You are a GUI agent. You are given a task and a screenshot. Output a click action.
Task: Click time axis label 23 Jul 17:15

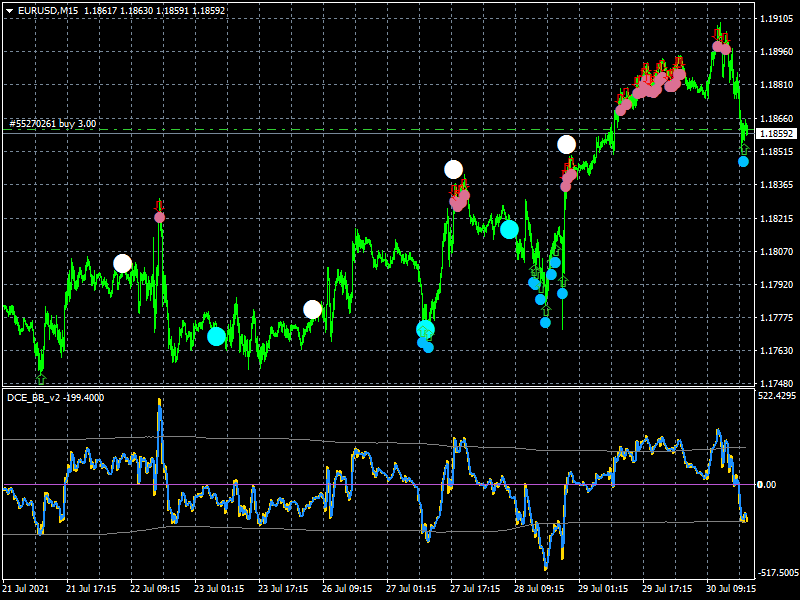pyautogui.click(x=283, y=588)
